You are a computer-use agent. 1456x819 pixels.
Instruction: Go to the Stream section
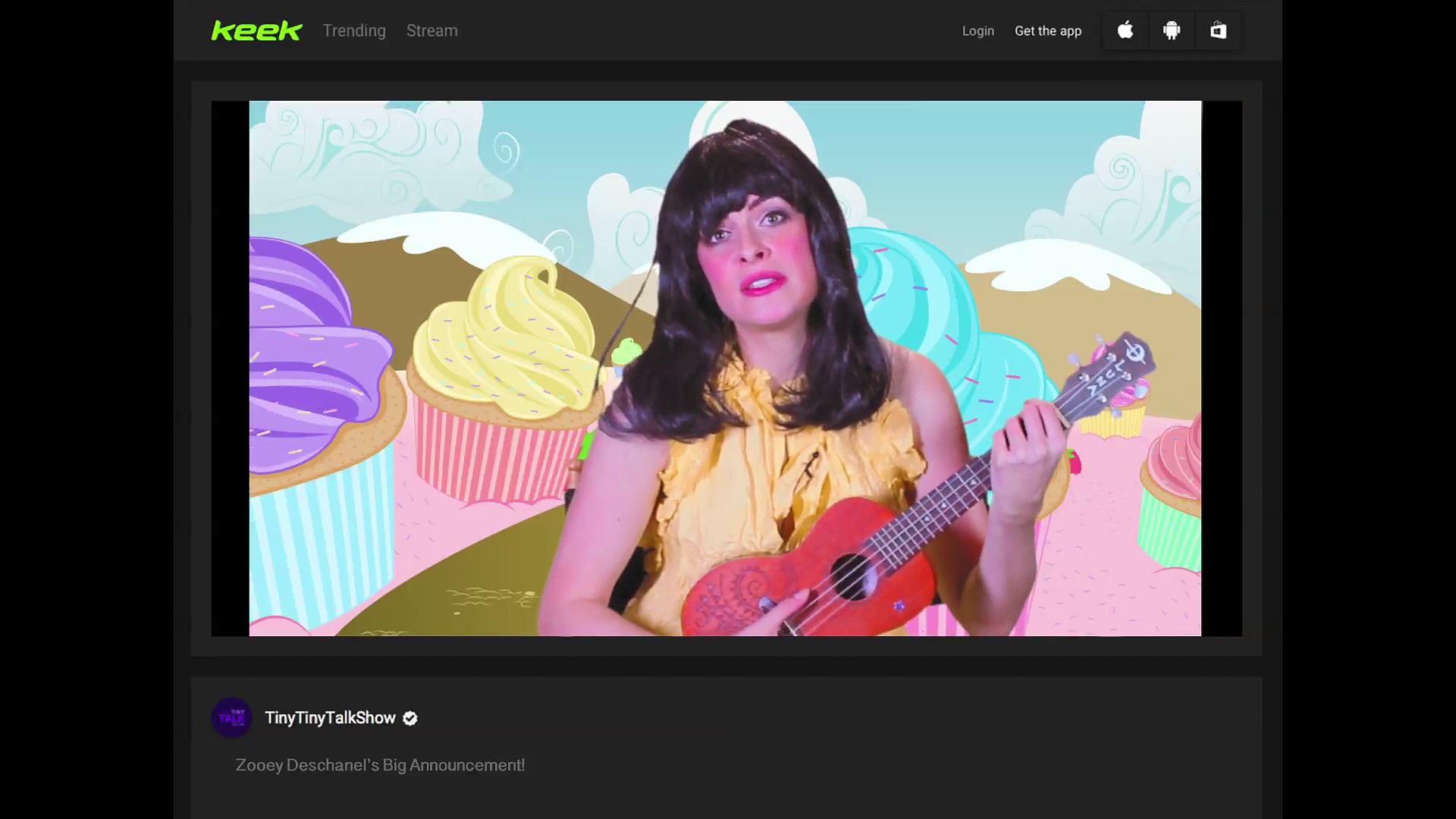click(431, 30)
